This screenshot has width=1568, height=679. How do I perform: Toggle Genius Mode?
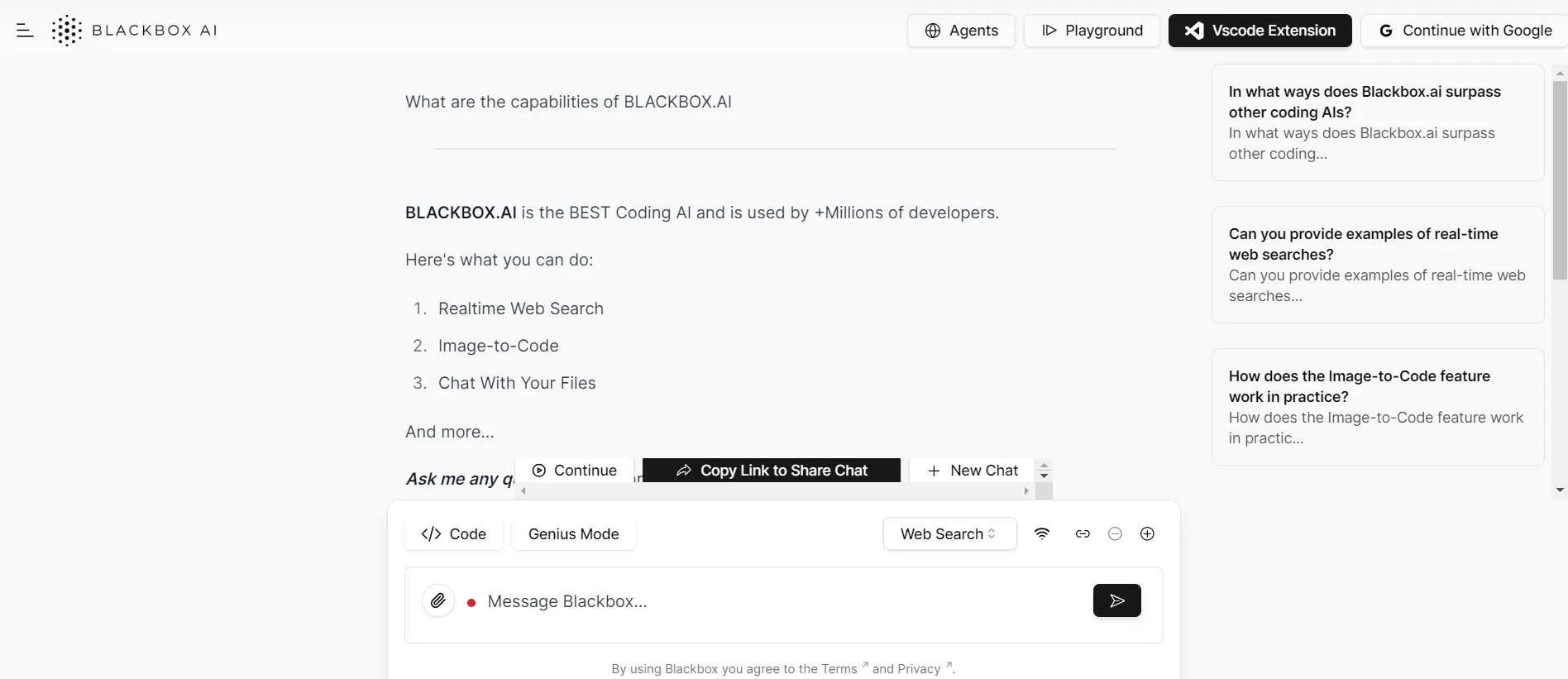573,533
